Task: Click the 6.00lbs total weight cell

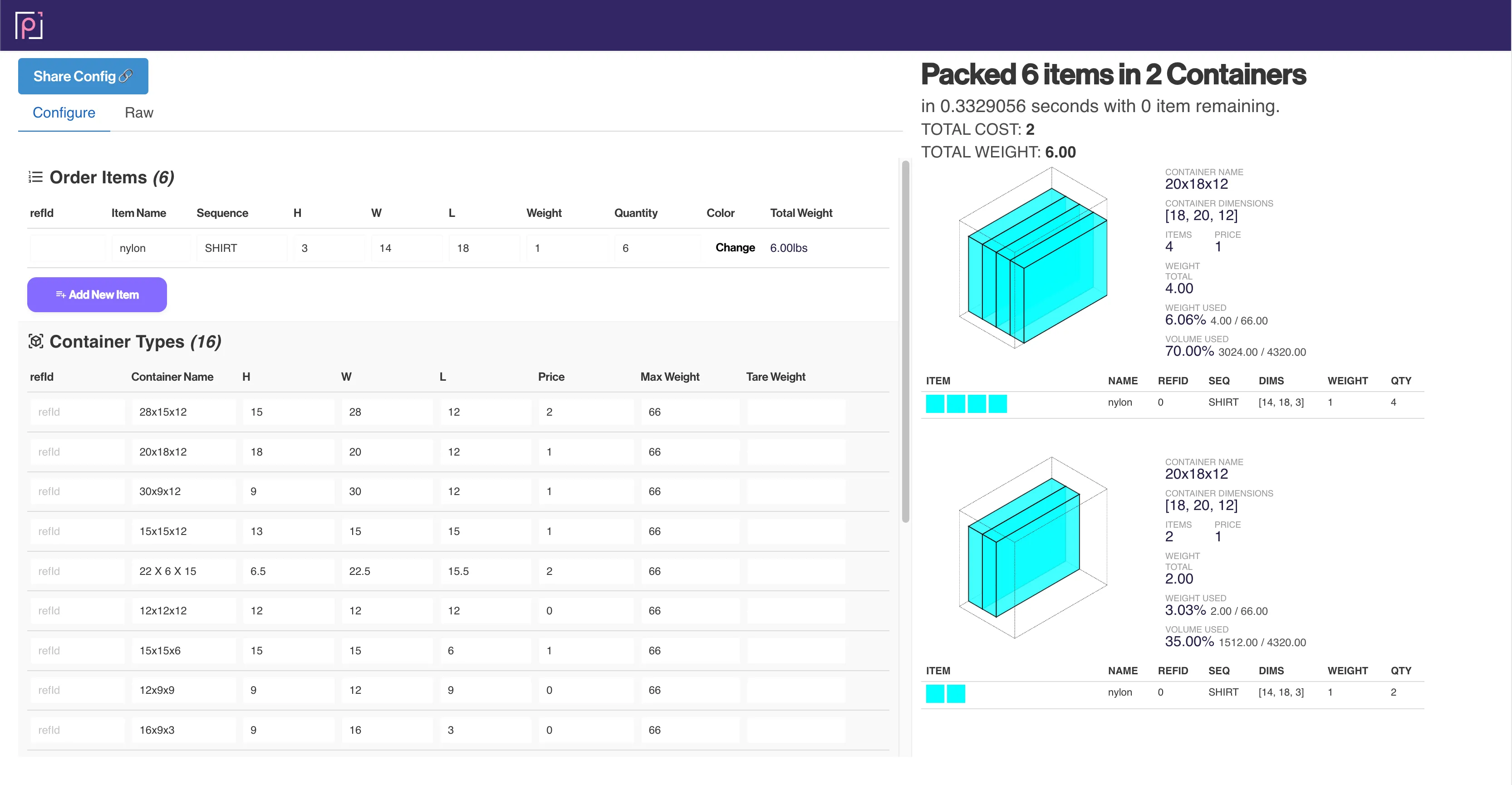Action: 788,248
